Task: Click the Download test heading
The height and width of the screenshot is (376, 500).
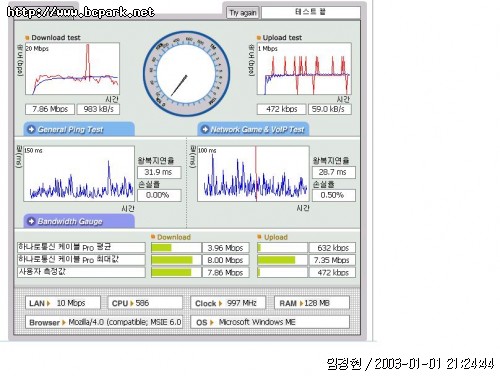Action: [x=56, y=38]
